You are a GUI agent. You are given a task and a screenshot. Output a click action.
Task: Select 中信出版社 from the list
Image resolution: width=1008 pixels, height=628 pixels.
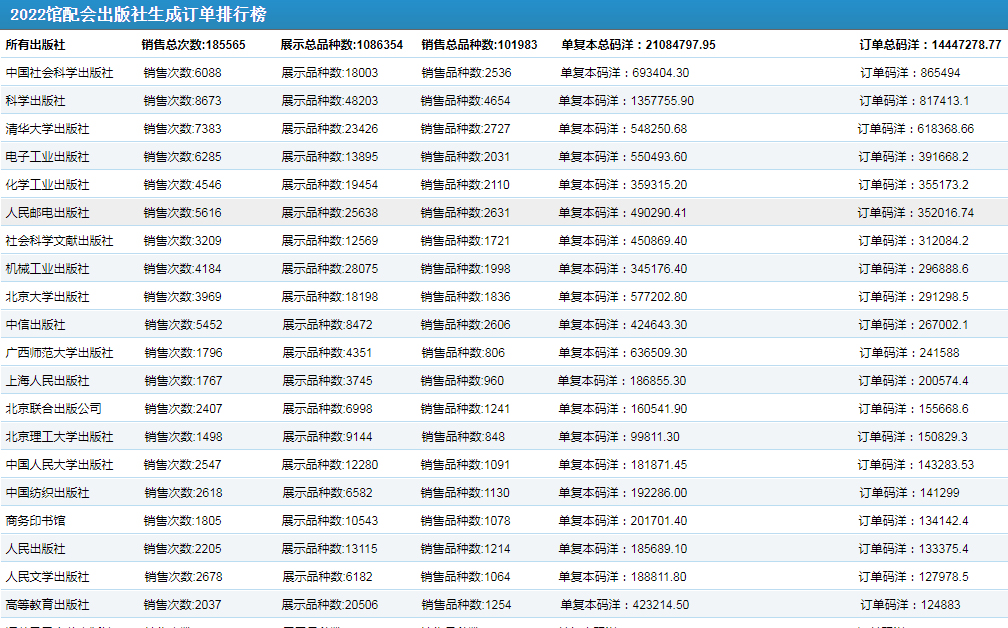pyautogui.click(x=35, y=325)
